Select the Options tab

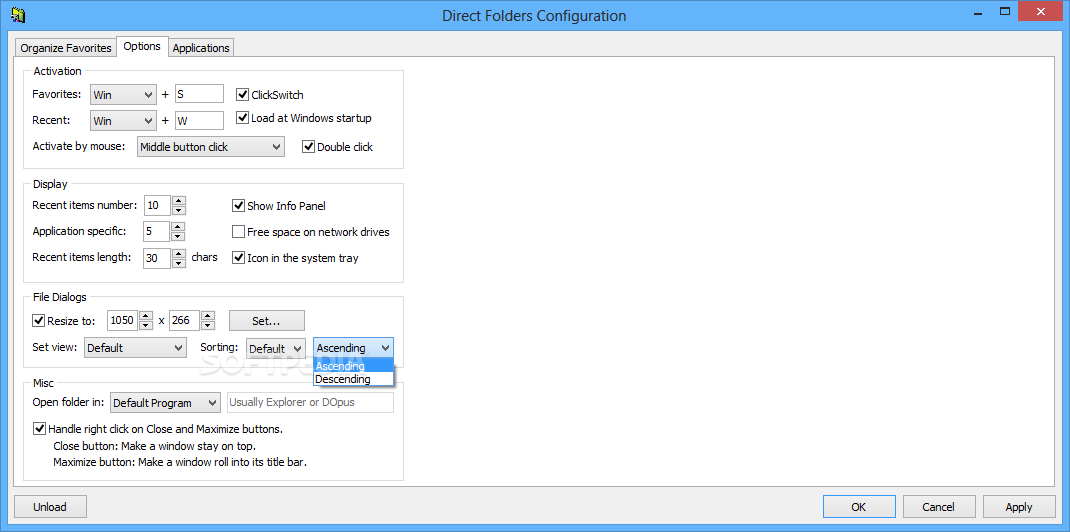[x=142, y=46]
